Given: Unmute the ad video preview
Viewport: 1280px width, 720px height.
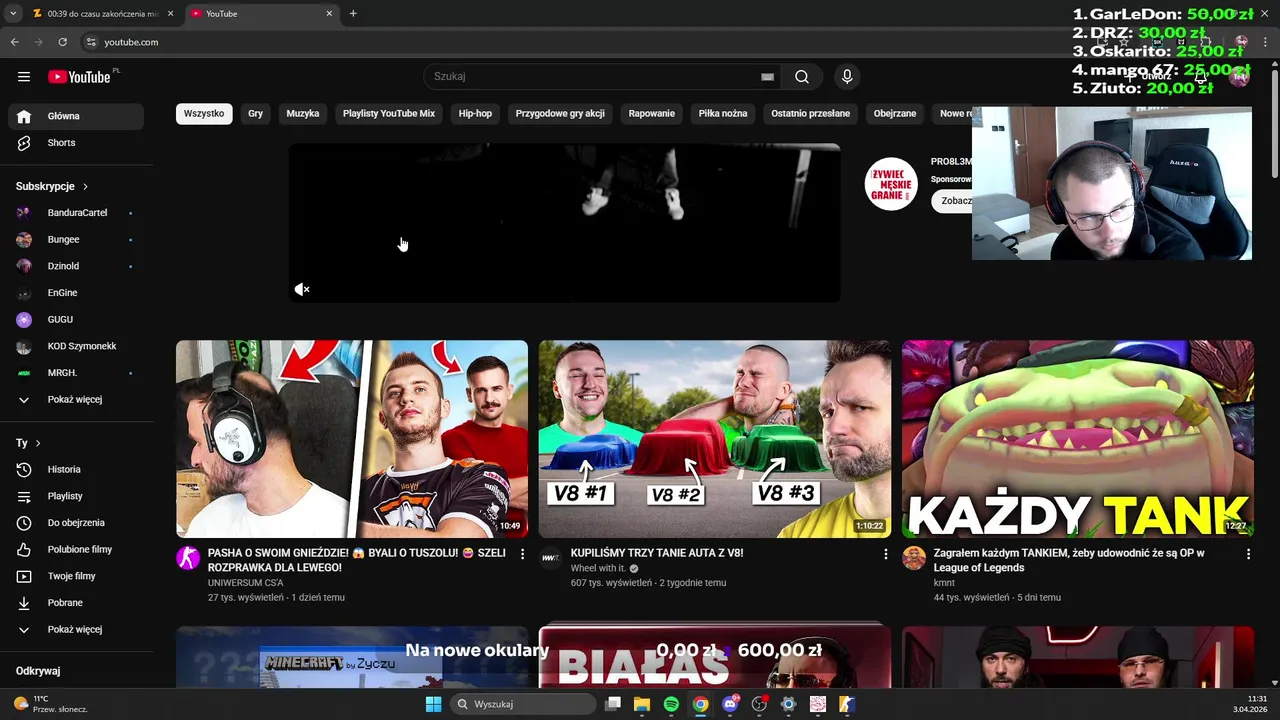Looking at the screenshot, I should tap(302, 290).
